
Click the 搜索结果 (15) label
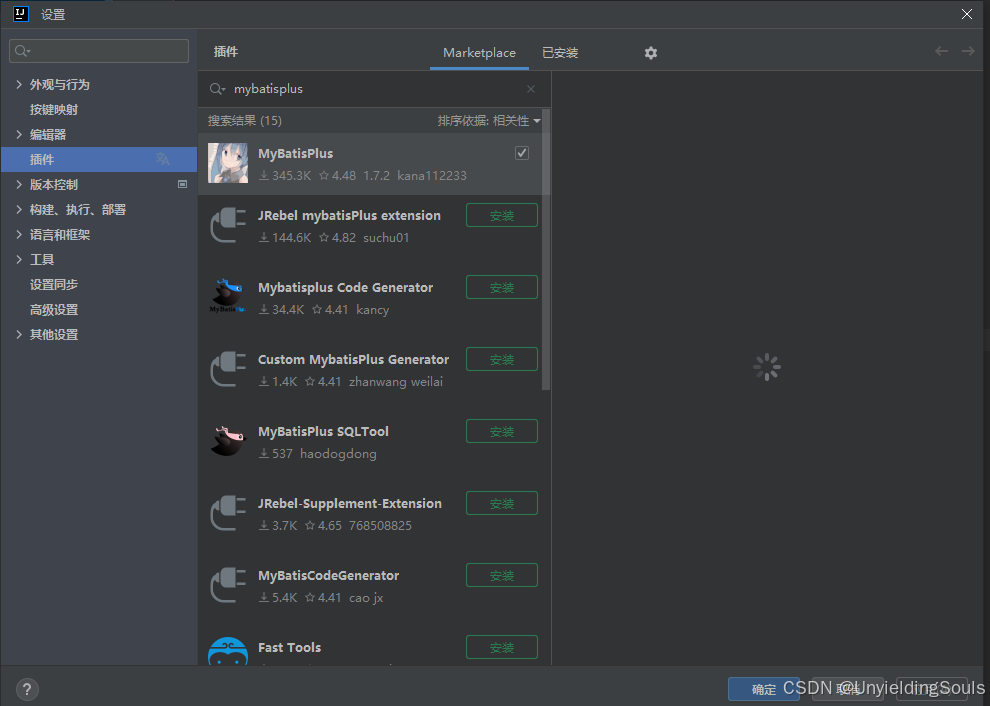pyautogui.click(x=245, y=121)
